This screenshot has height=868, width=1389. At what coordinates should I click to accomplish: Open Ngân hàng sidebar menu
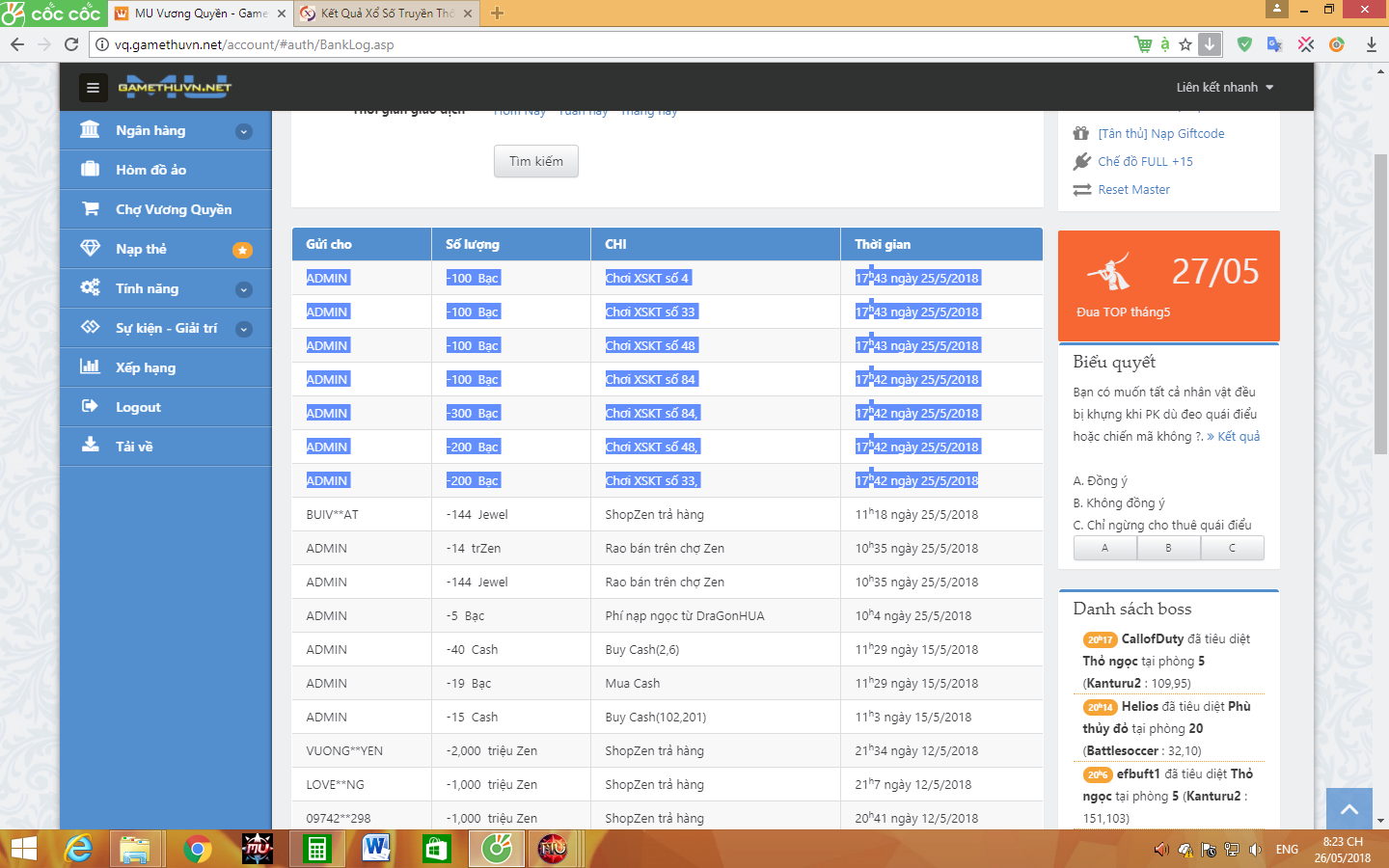click(150, 130)
